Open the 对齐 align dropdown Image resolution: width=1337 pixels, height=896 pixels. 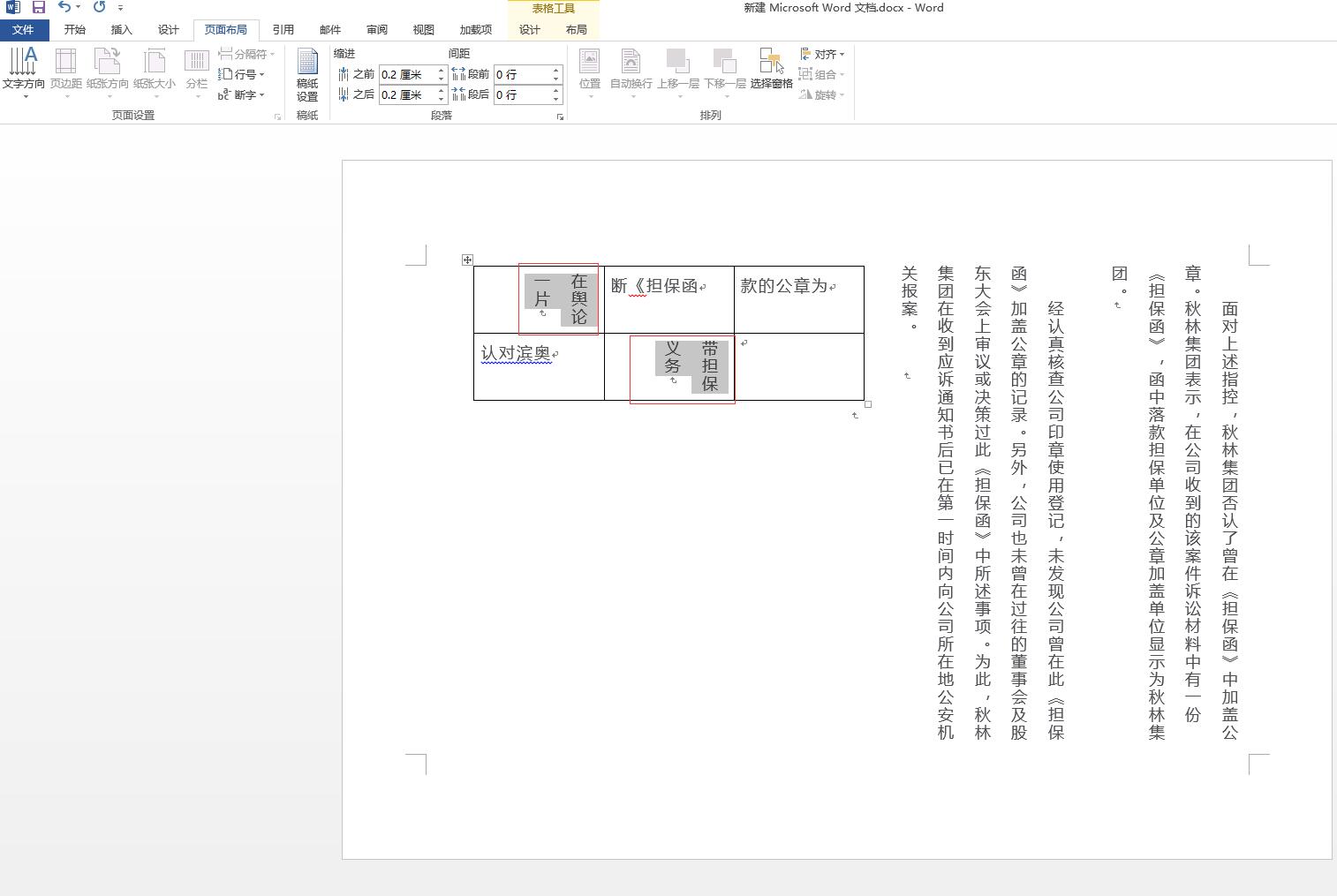(822, 54)
